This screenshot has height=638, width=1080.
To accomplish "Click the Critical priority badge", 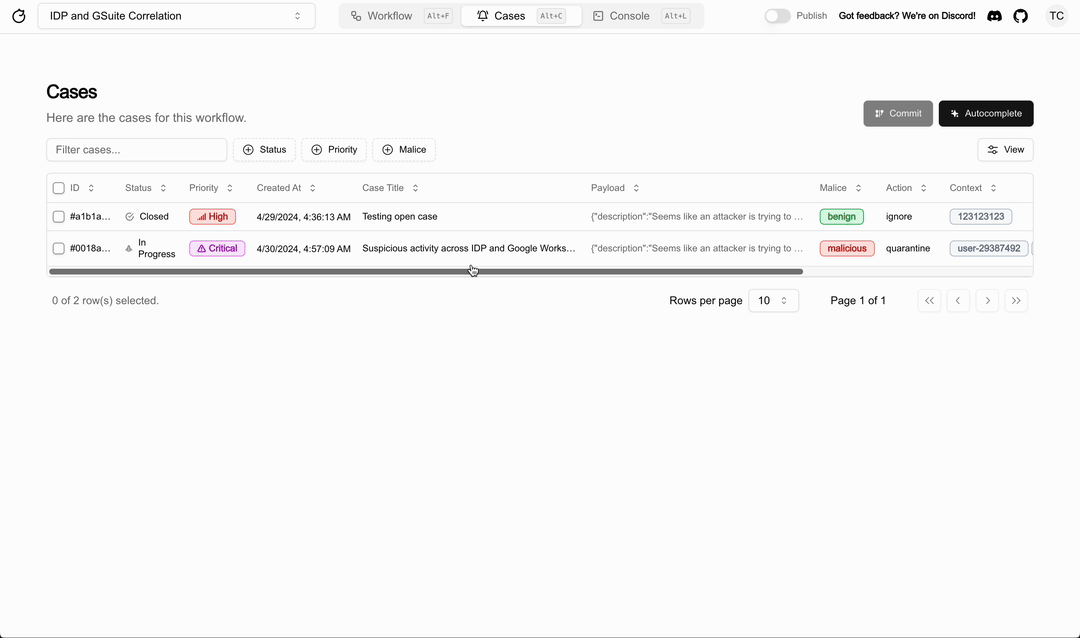I will click(217, 248).
